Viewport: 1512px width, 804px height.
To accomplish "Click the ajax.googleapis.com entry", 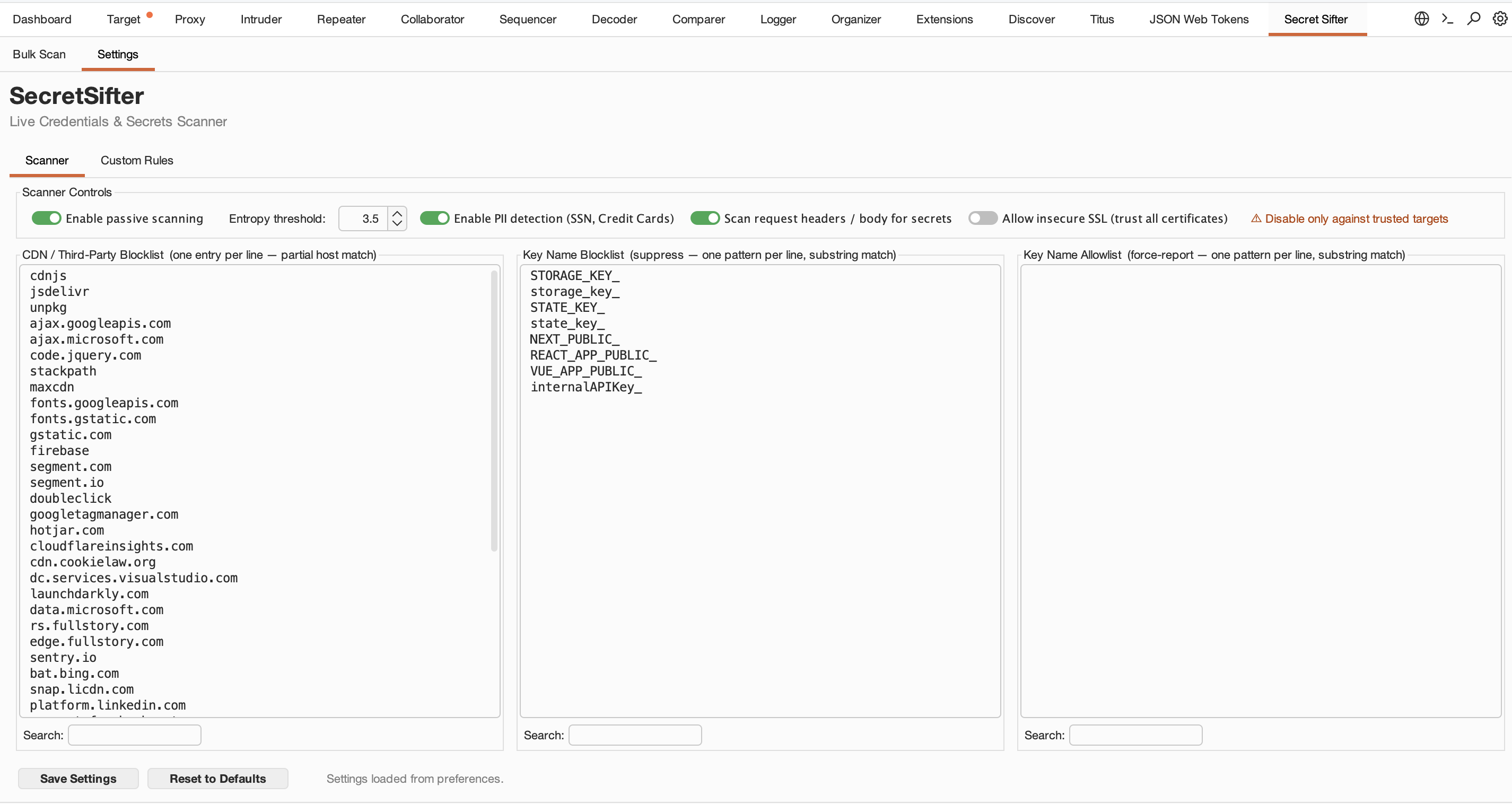I will click(x=100, y=323).
